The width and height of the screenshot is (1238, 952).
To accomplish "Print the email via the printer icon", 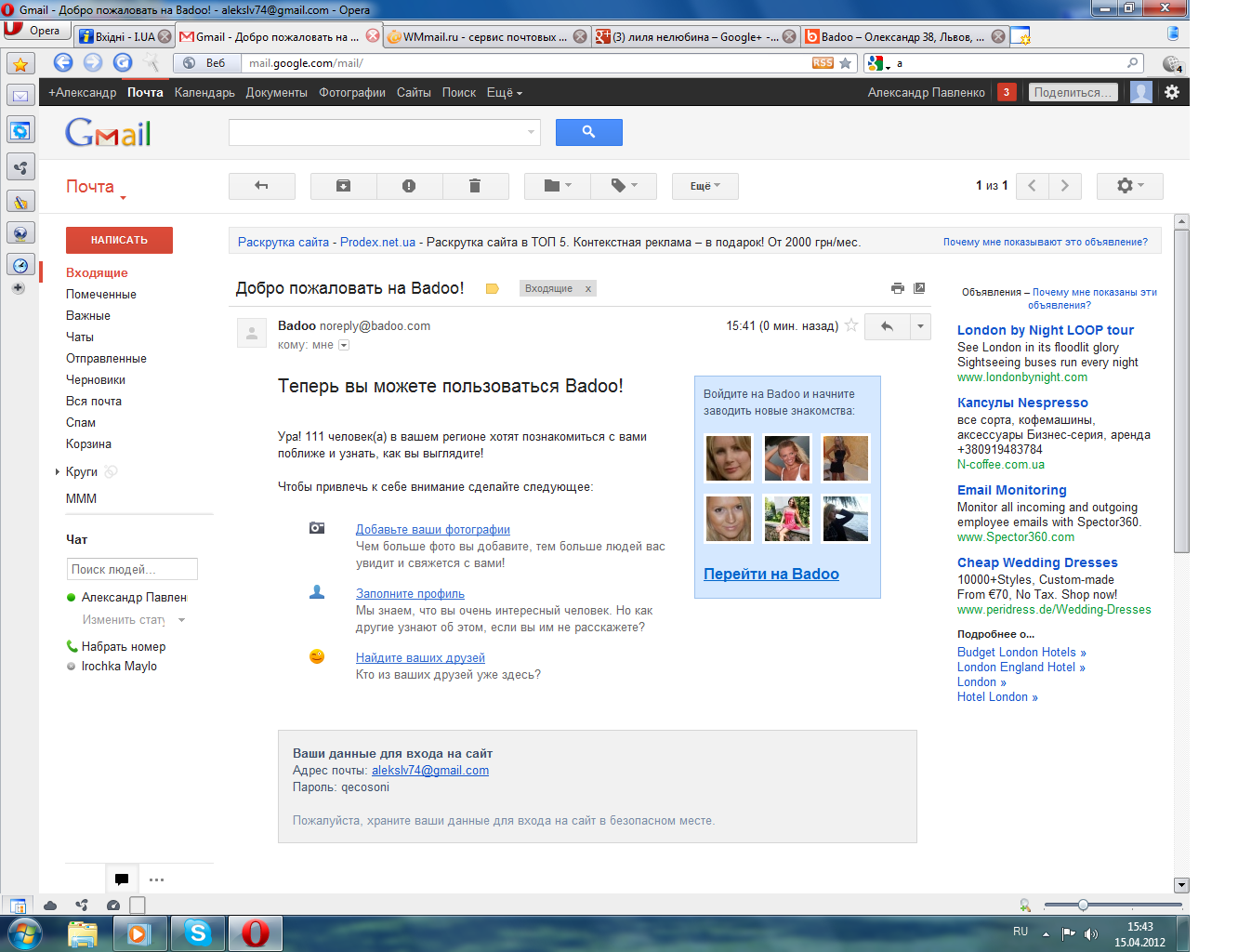I will [897, 288].
